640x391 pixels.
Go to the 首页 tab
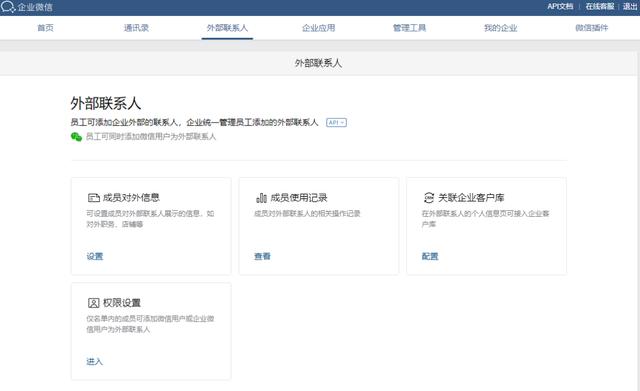(x=45, y=28)
